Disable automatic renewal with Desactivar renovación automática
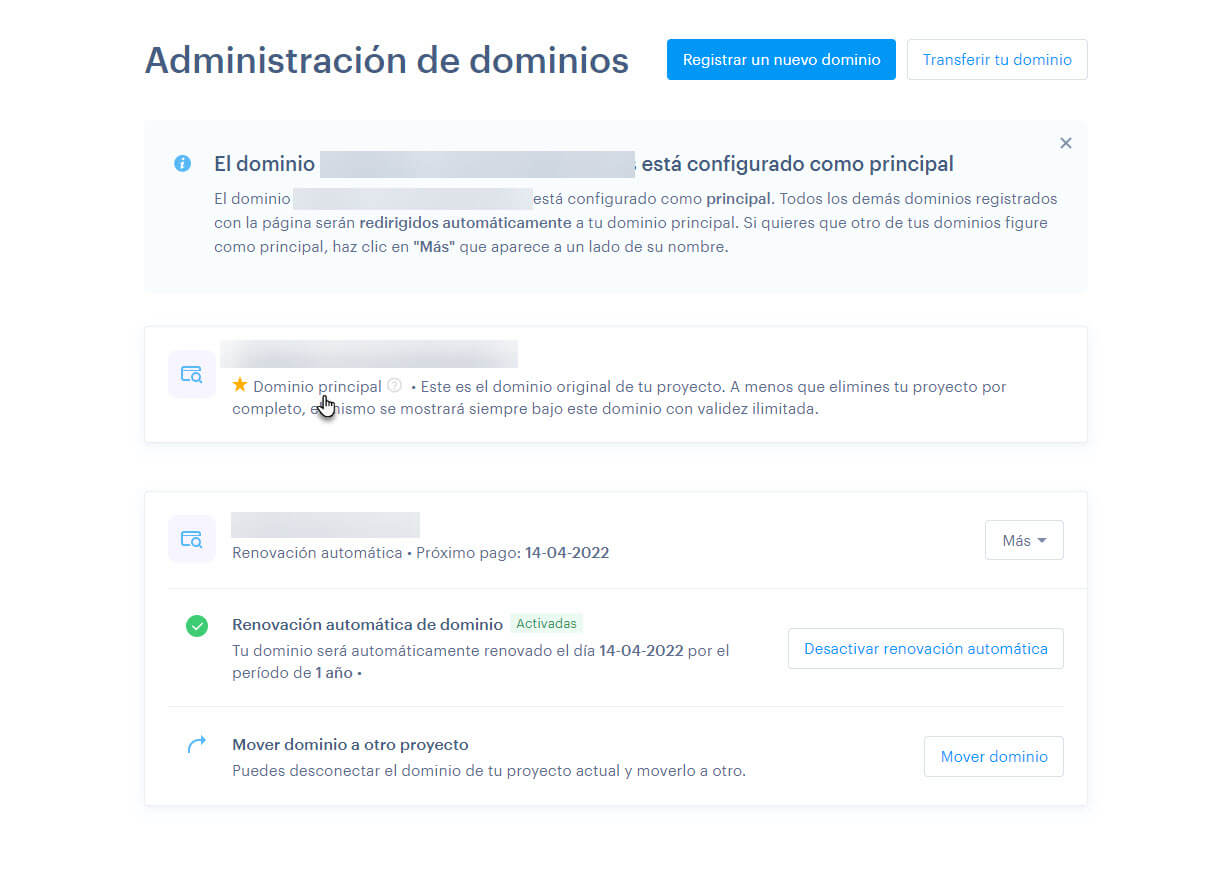The height and width of the screenshot is (885, 1205). coord(925,648)
